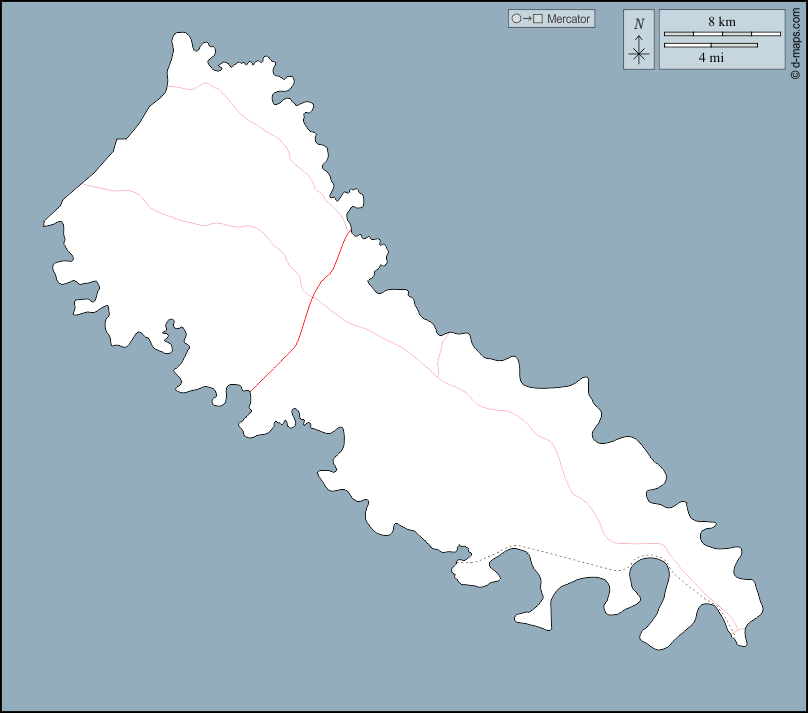Viewport: 808px width, 713px height.
Task: Click the 4 mi scale label
Action: click(711, 58)
